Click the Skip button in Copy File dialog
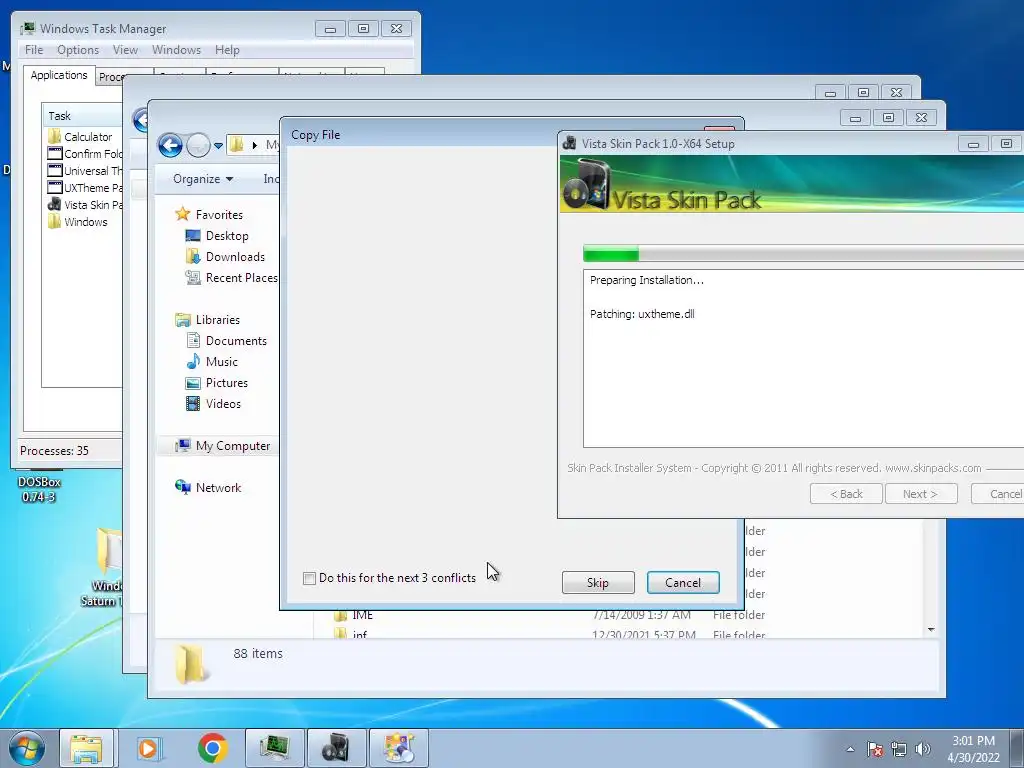 click(x=598, y=583)
